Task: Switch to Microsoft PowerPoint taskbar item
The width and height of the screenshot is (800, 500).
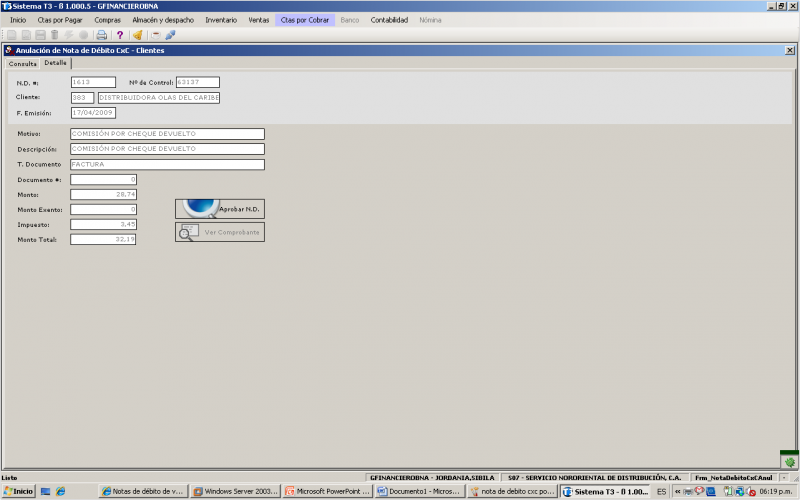Action: coord(328,491)
